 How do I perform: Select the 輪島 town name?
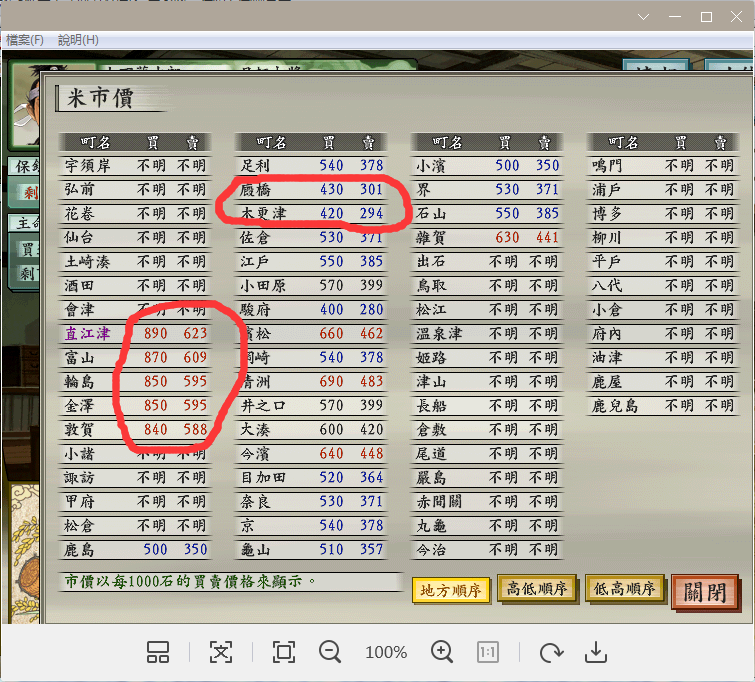click(79, 381)
